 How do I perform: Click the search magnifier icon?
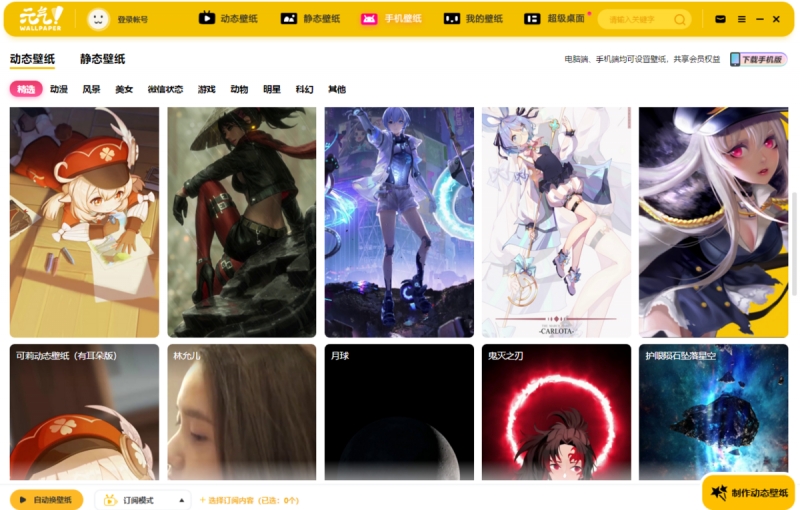click(x=680, y=19)
